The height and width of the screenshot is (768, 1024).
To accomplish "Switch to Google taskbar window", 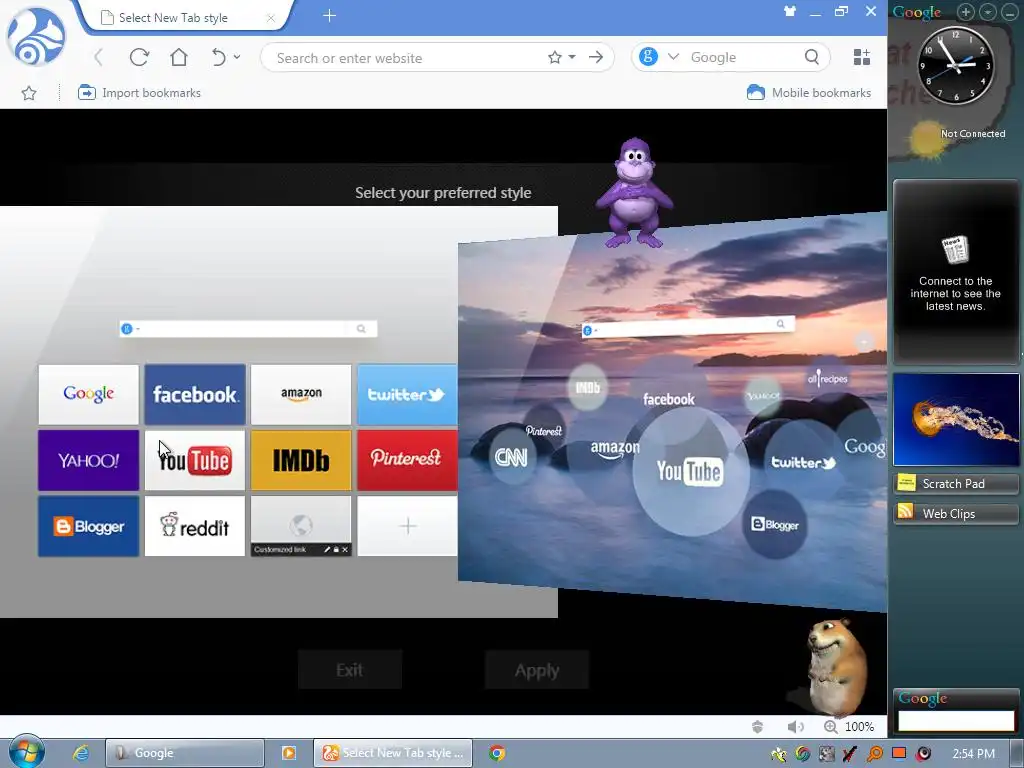I will [x=185, y=753].
